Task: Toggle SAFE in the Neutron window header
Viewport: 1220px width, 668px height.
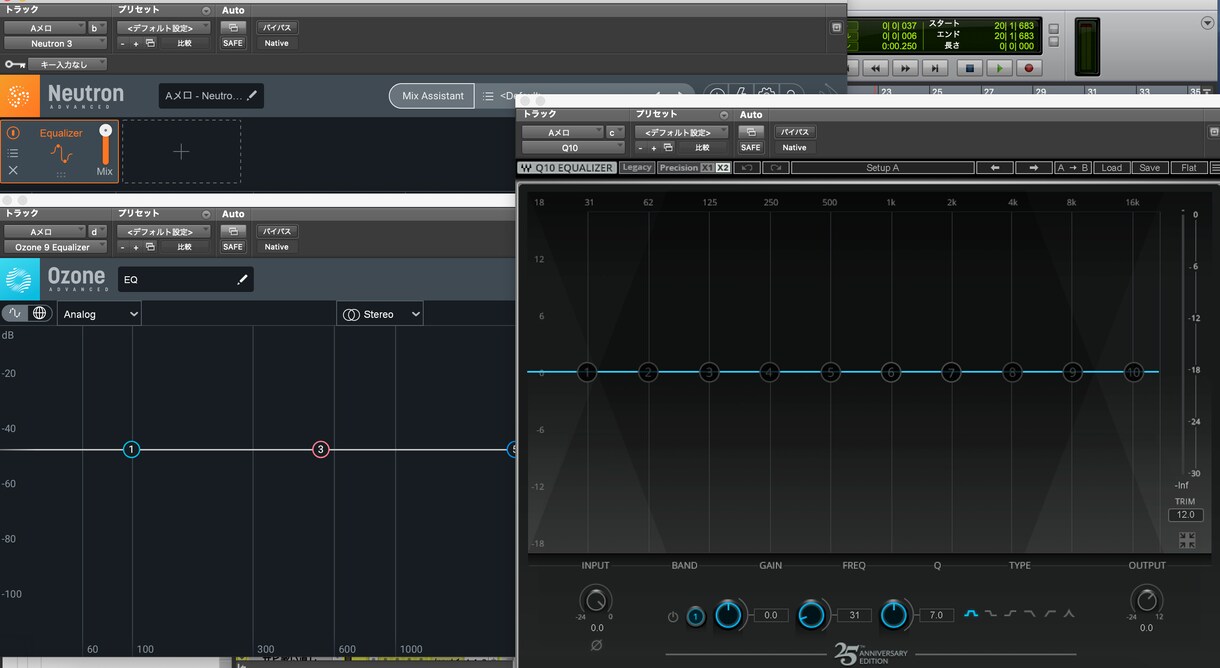Action: pyautogui.click(x=233, y=43)
